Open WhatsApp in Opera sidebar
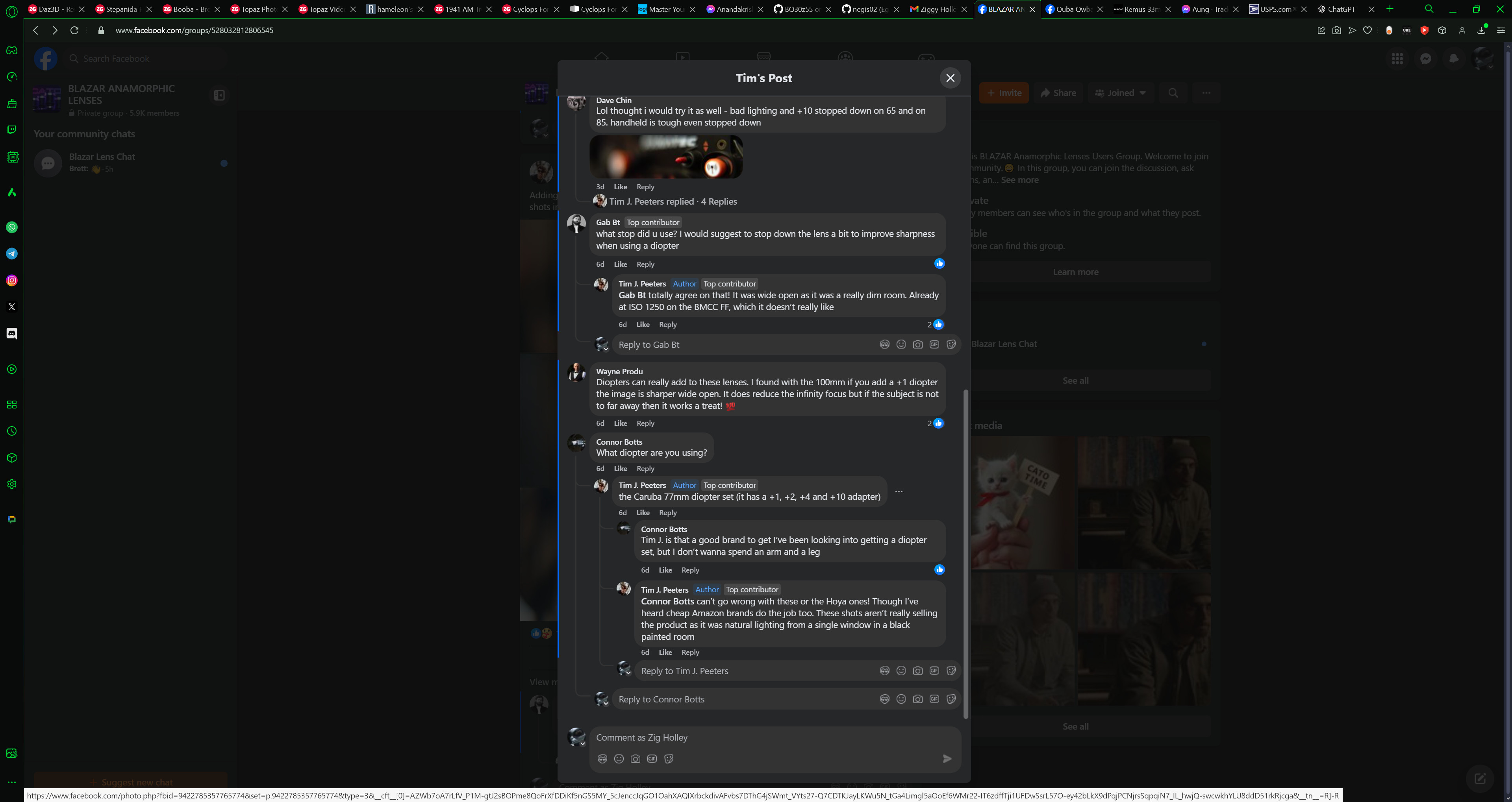The height and width of the screenshot is (802, 1512). coord(12,227)
